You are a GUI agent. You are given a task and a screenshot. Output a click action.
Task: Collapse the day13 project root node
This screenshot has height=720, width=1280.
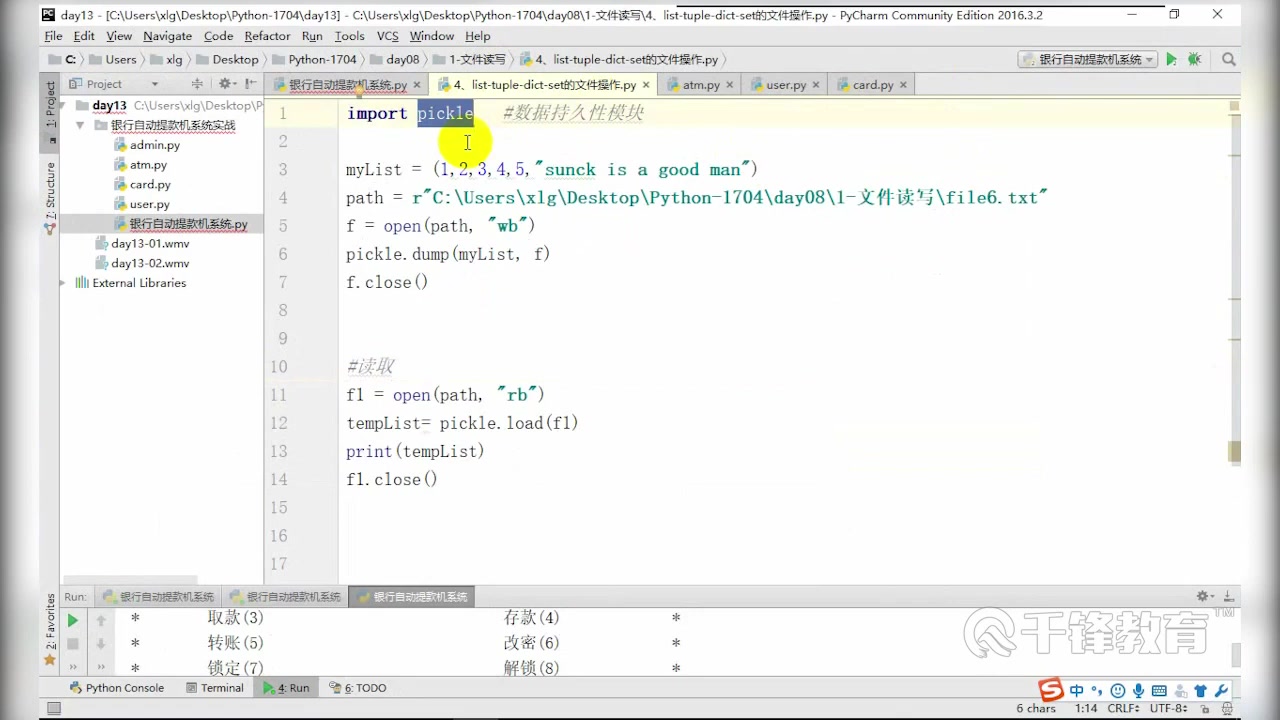(64, 105)
